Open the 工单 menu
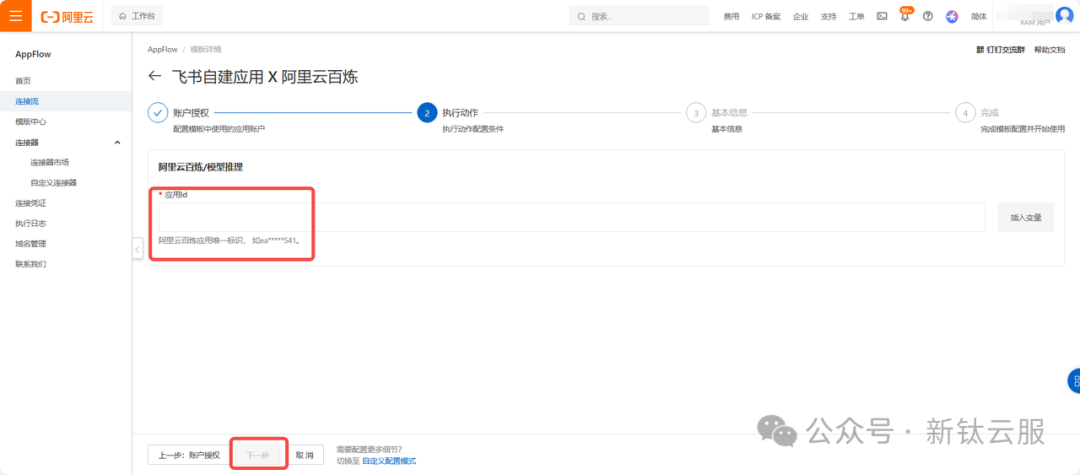Image resolution: width=1080 pixels, height=475 pixels. pyautogui.click(x=856, y=17)
